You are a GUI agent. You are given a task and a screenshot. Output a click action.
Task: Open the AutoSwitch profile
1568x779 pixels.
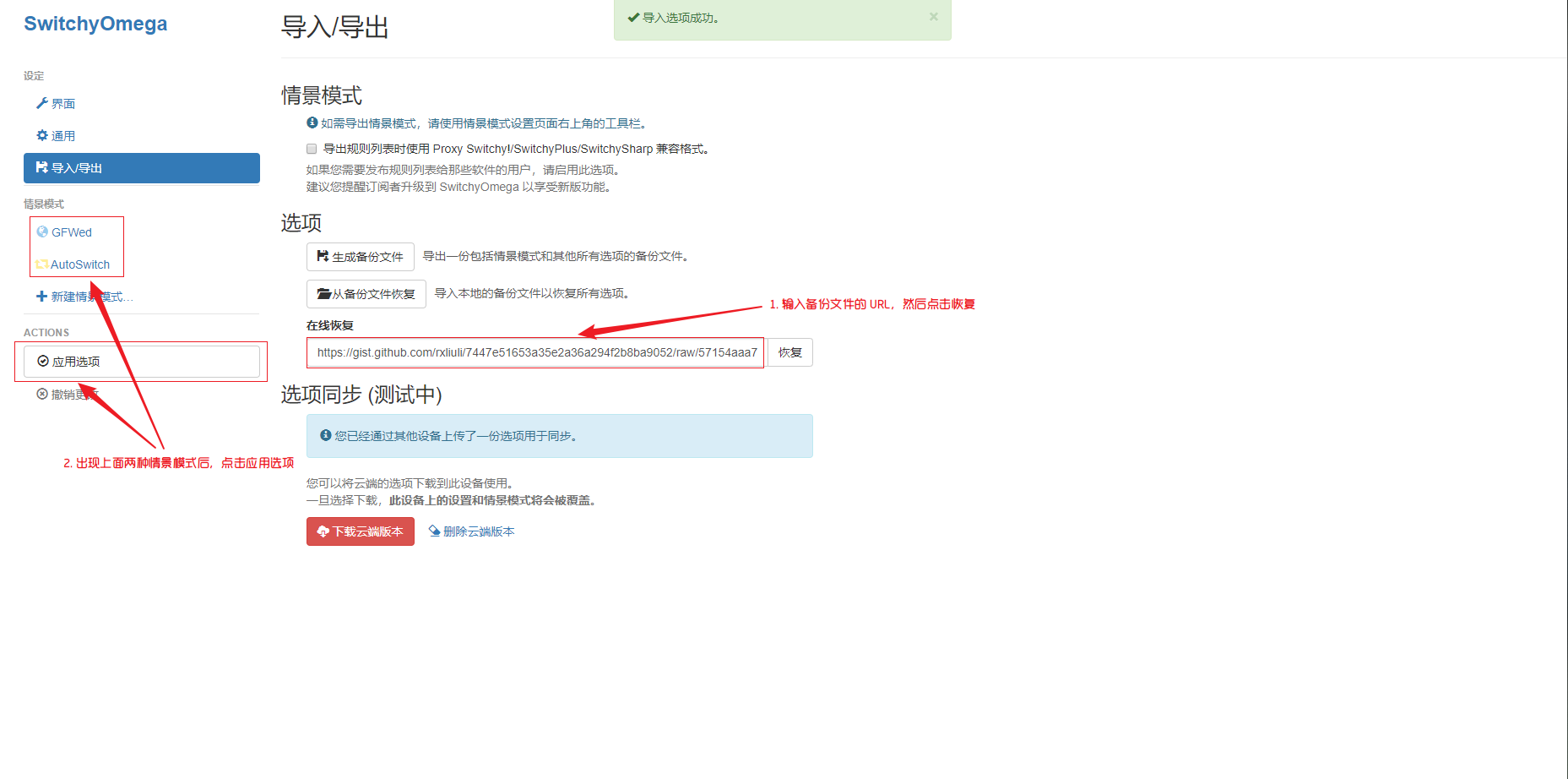(80, 264)
